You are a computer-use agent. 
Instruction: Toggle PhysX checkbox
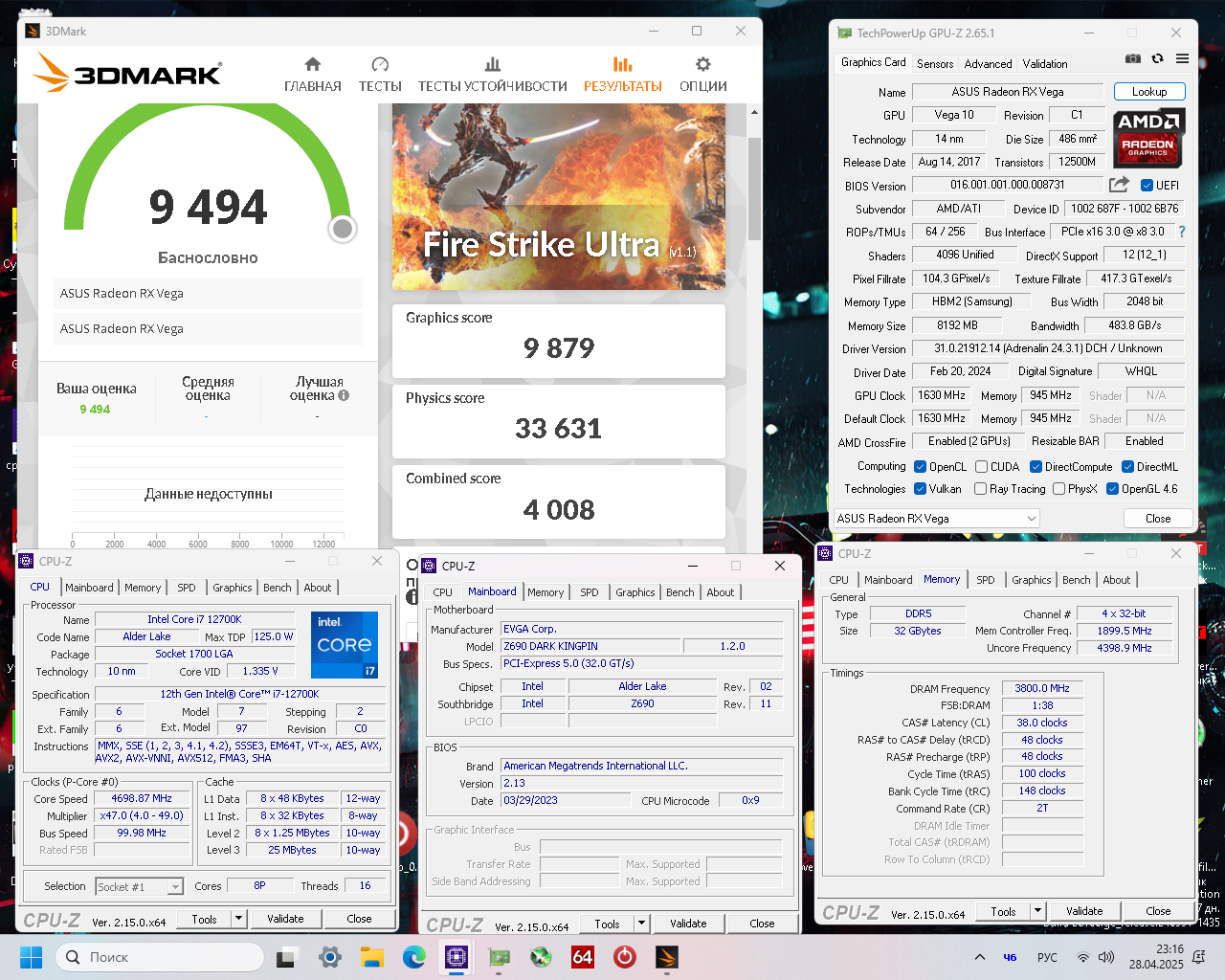coord(1058,489)
